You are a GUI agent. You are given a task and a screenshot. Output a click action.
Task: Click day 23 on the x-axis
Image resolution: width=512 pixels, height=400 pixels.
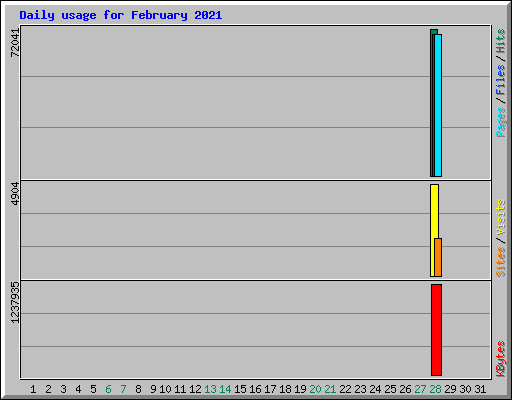point(360,389)
